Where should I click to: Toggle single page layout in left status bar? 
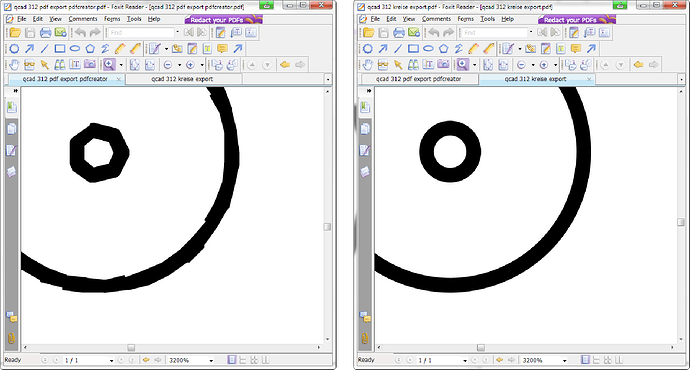tap(232, 360)
